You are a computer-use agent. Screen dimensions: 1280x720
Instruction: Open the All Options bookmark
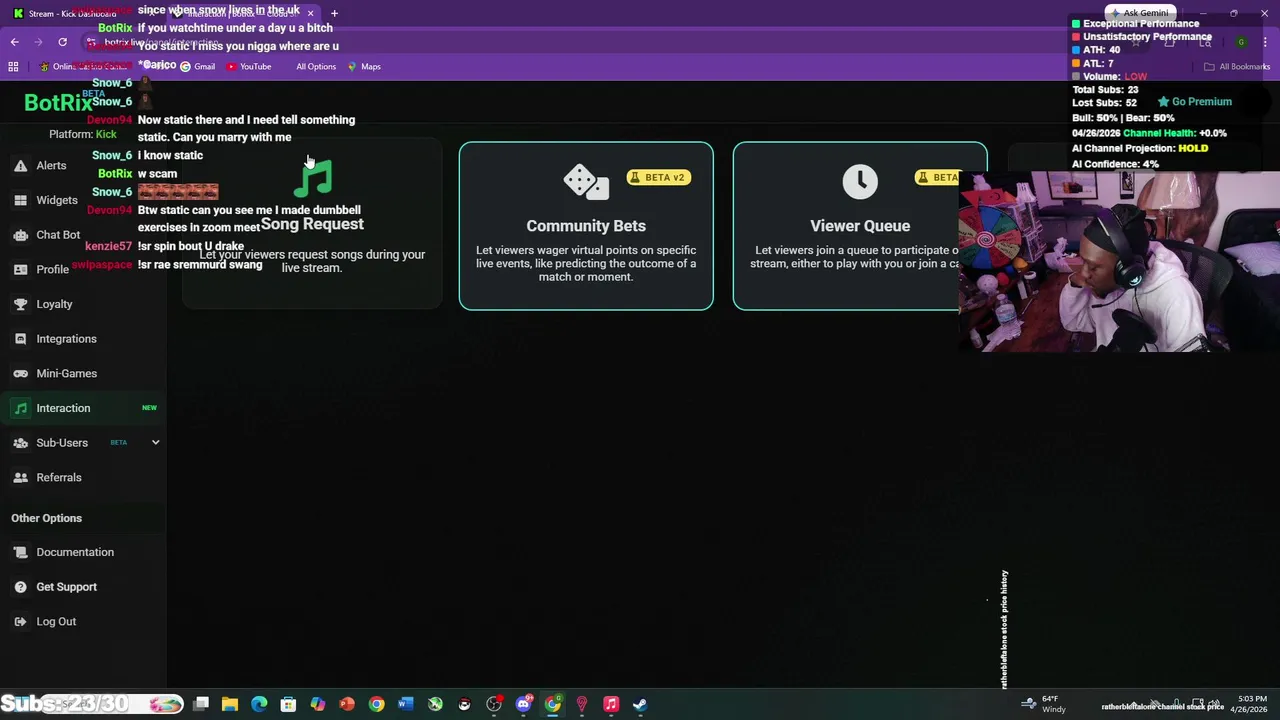point(316,67)
